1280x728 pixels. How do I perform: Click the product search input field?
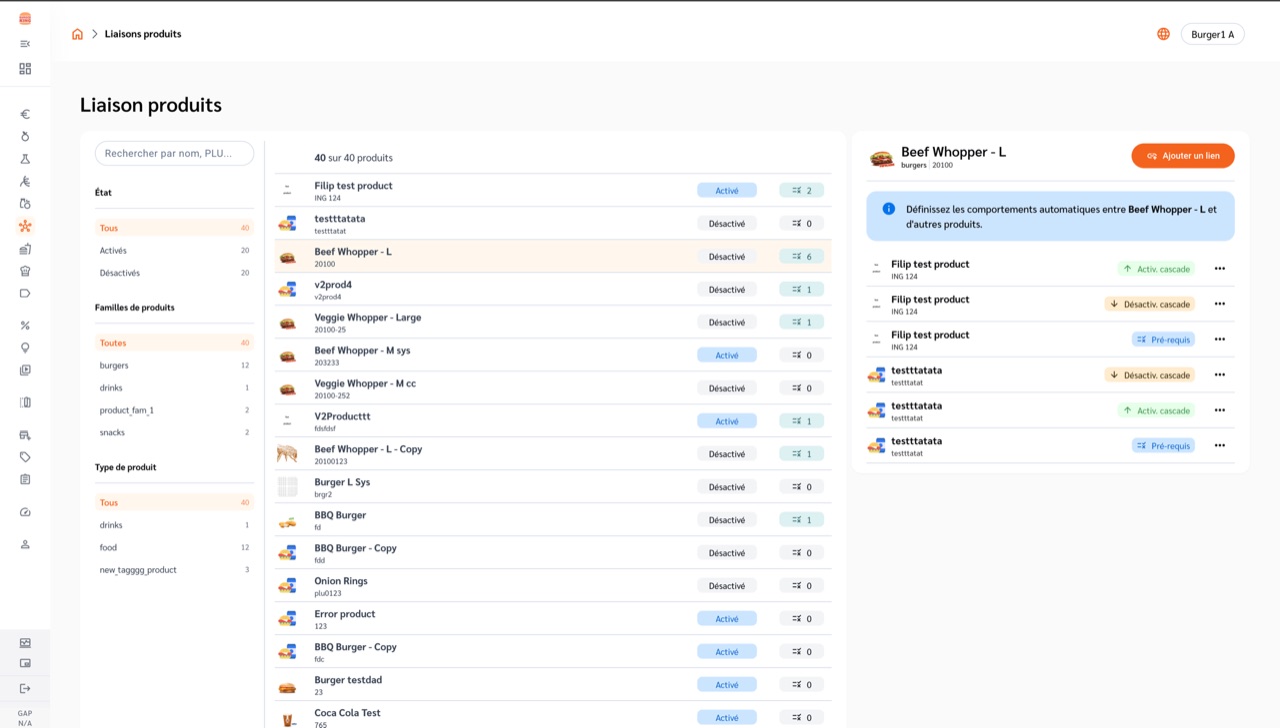174,153
